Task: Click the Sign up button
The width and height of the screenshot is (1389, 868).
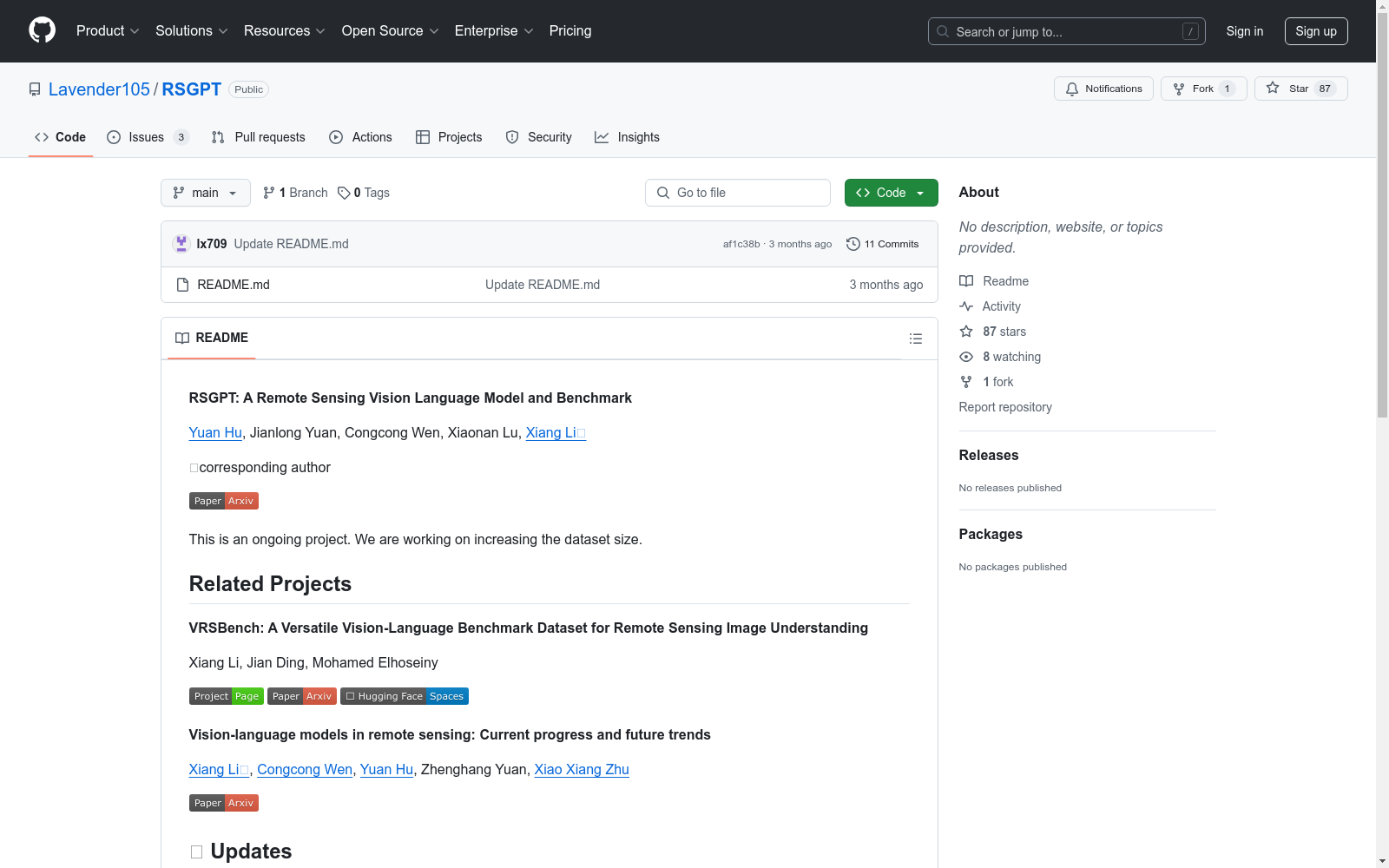Action: (1316, 31)
